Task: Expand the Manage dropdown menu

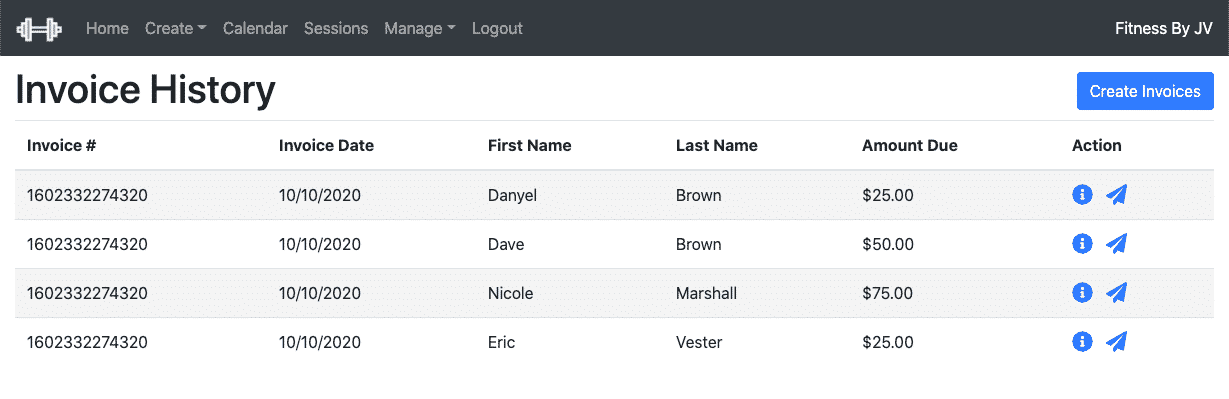Action: click(x=419, y=28)
